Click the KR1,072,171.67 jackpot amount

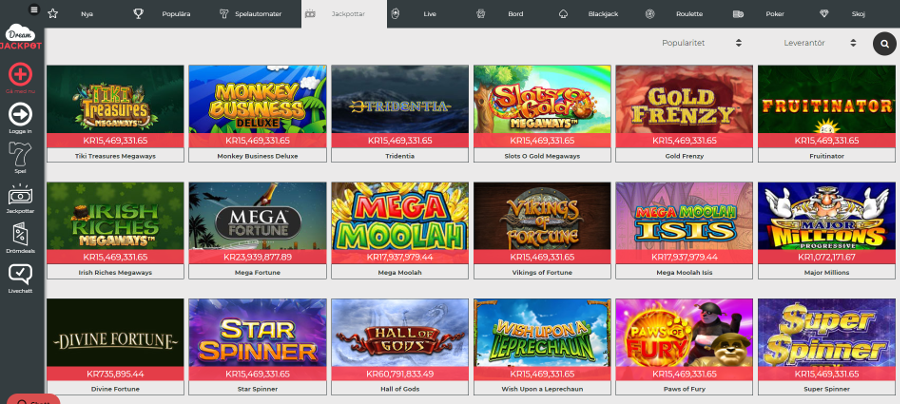click(x=827, y=257)
